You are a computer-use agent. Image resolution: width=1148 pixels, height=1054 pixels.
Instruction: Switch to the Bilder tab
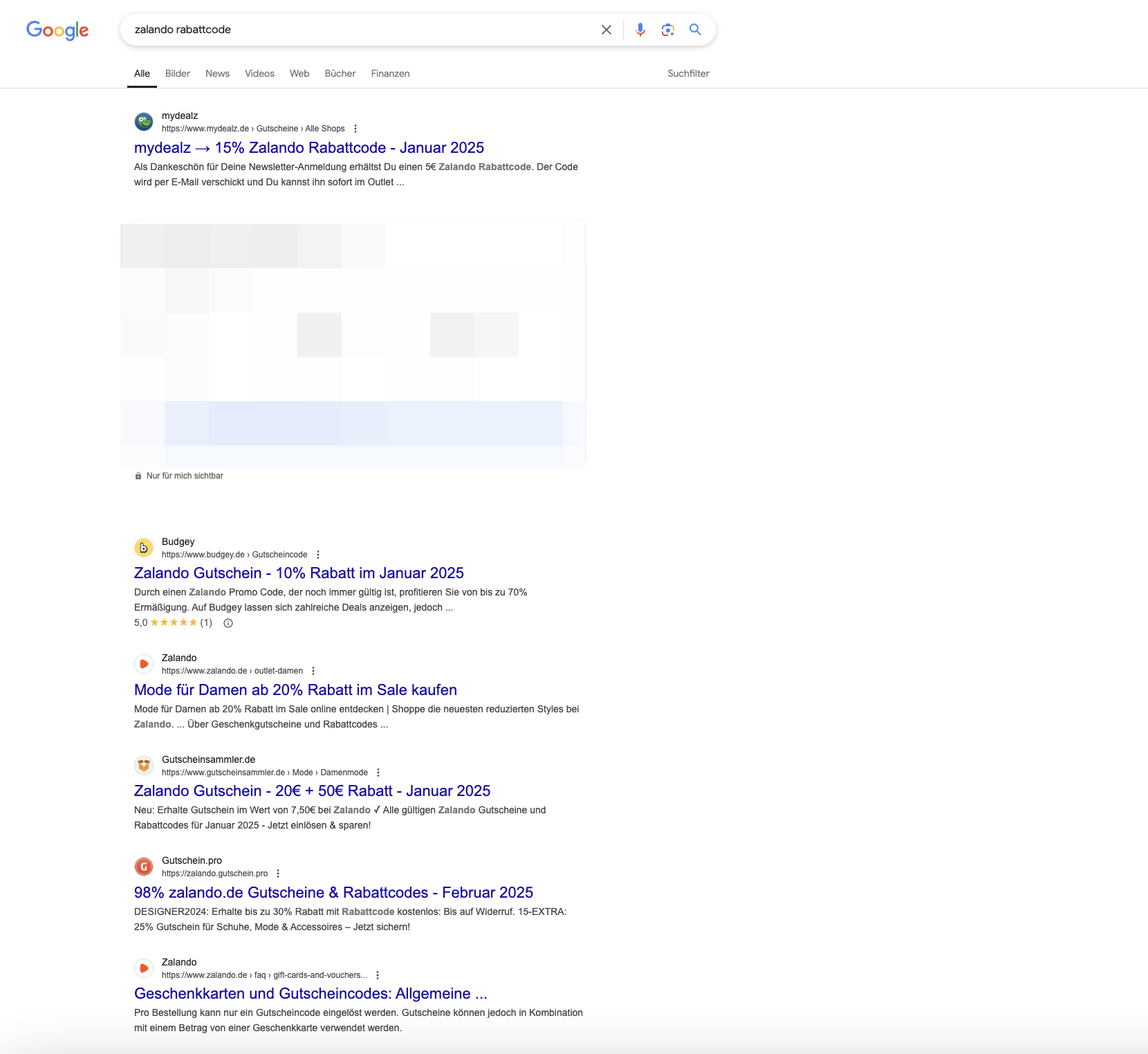177,73
